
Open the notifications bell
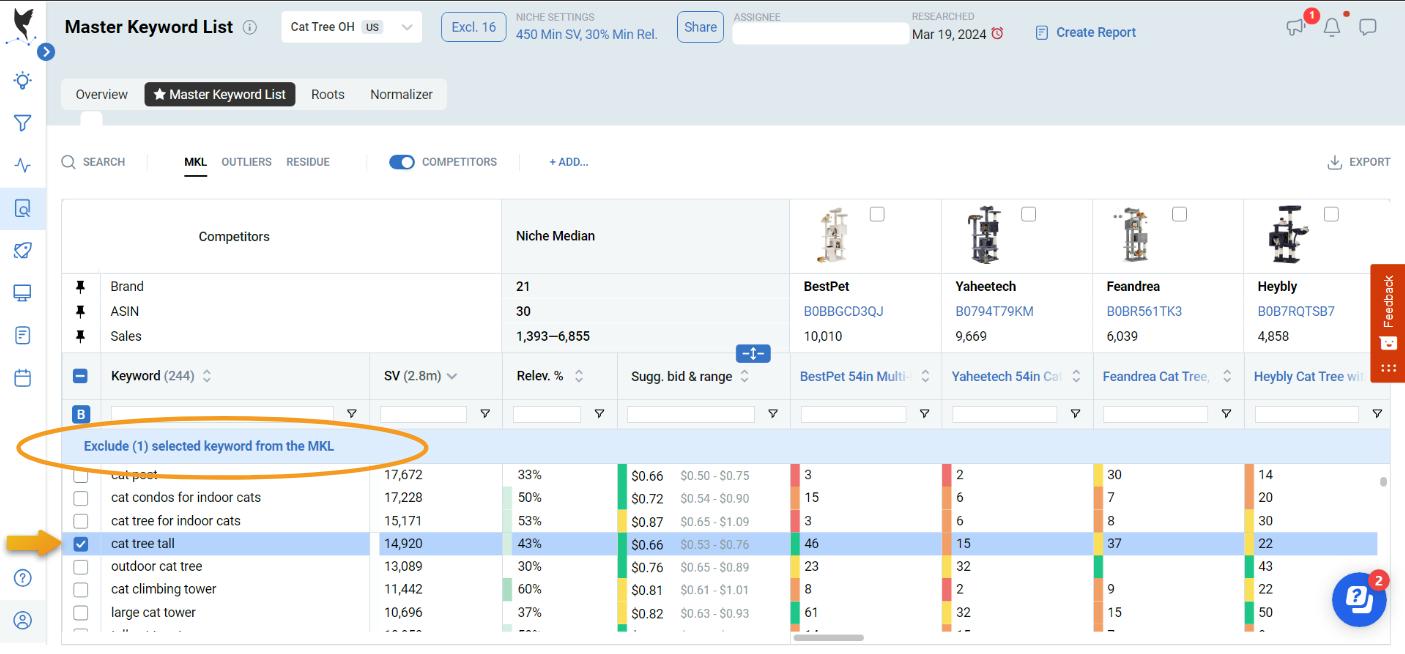click(x=1332, y=27)
